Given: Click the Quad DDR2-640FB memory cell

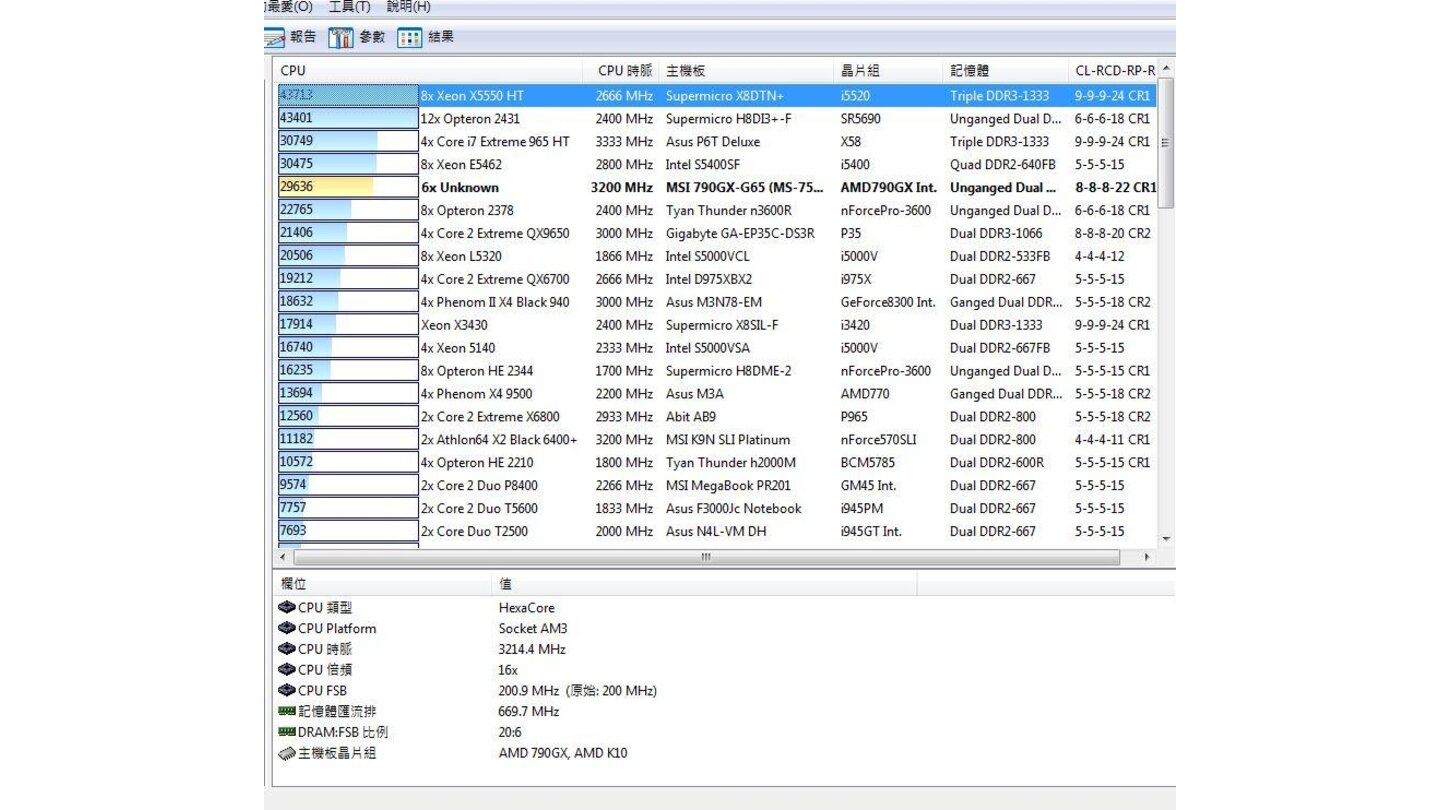Looking at the screenshot, I should coord(1003,165).
